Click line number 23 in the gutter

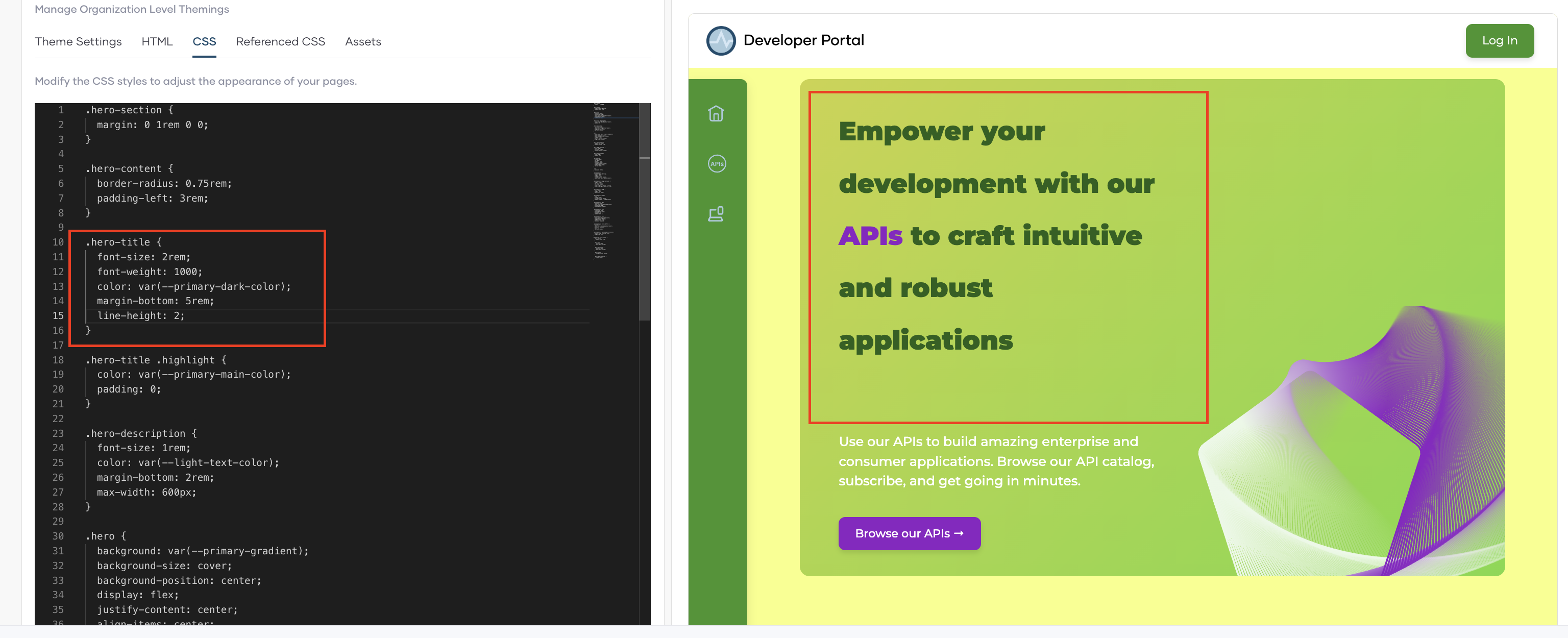point(58,433)
